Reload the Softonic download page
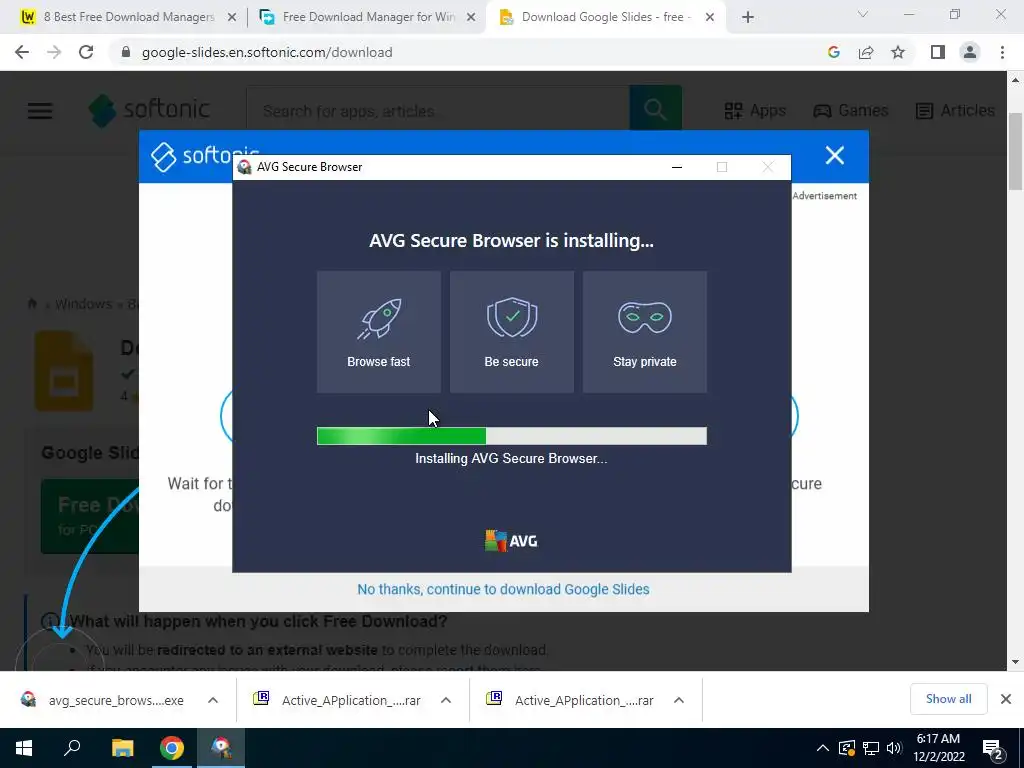This screenshot has width=1024, height=768. pyautogui.click(x=86, y=52)
